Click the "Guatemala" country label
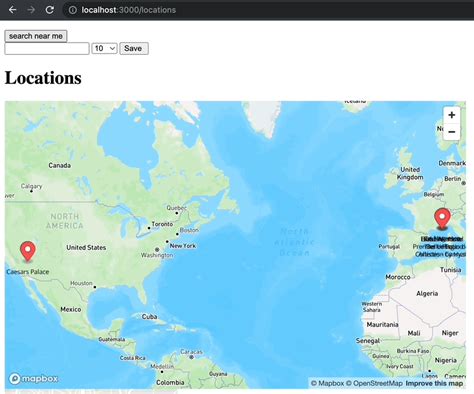This screenshot has width=474, height=394. (111, 339)
